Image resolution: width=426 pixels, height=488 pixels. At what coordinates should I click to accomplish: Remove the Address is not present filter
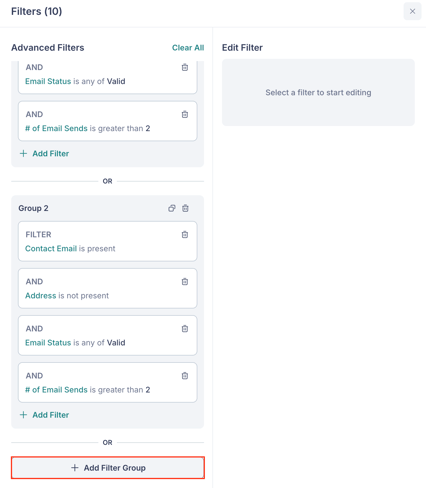pyautogui.click(x=185, y=282)
